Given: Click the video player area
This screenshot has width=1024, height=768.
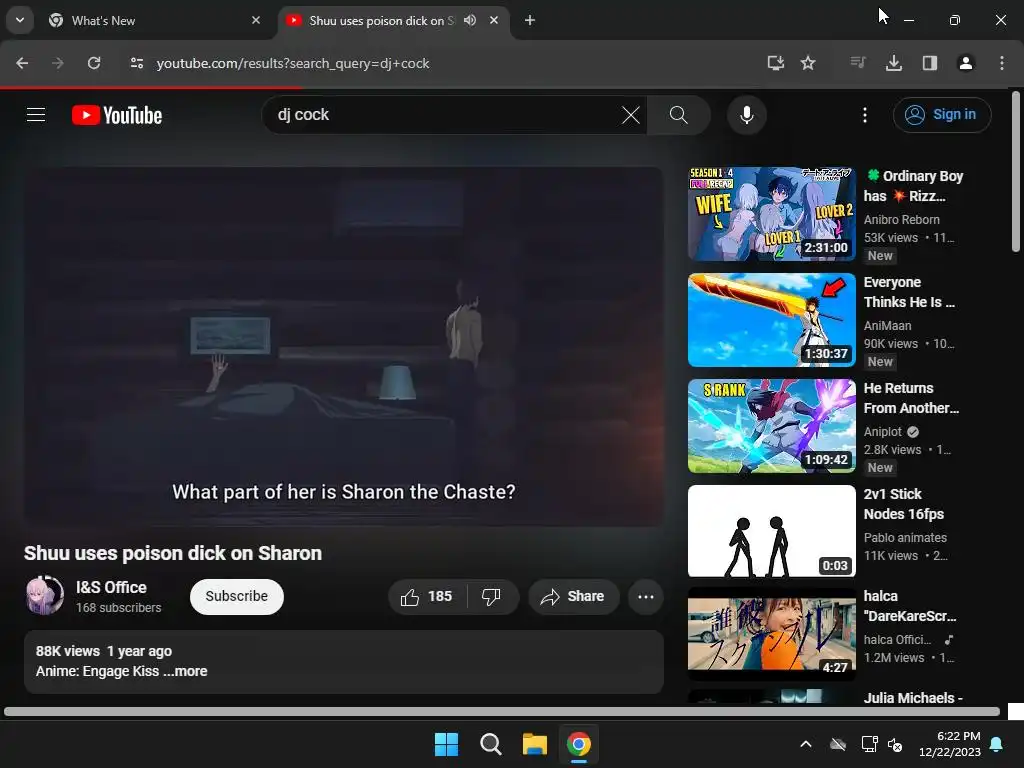Looking at the screenshot, I should pos(344,347).
